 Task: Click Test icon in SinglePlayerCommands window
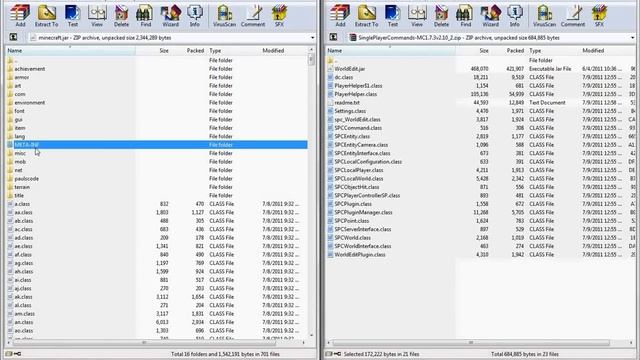tap(393, 16)
